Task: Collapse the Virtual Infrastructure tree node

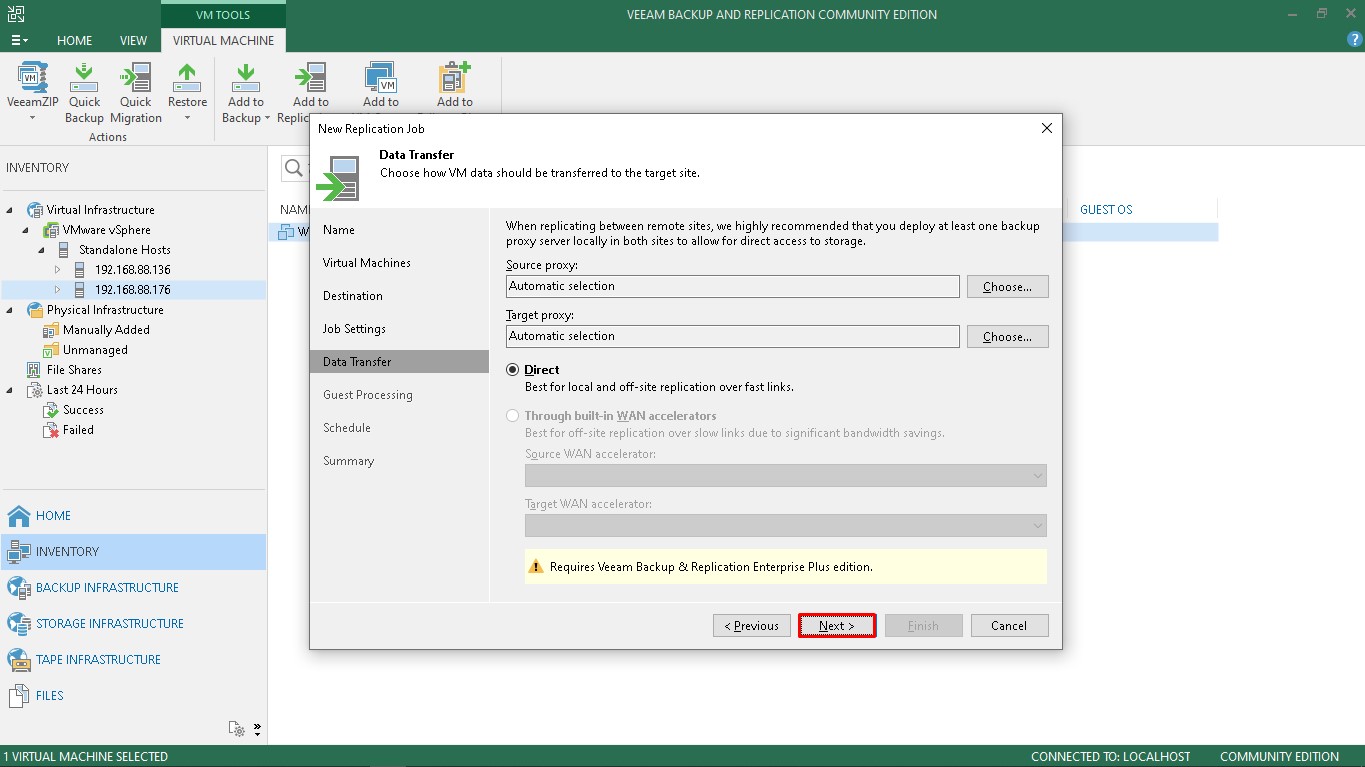Action: (11, 210)
